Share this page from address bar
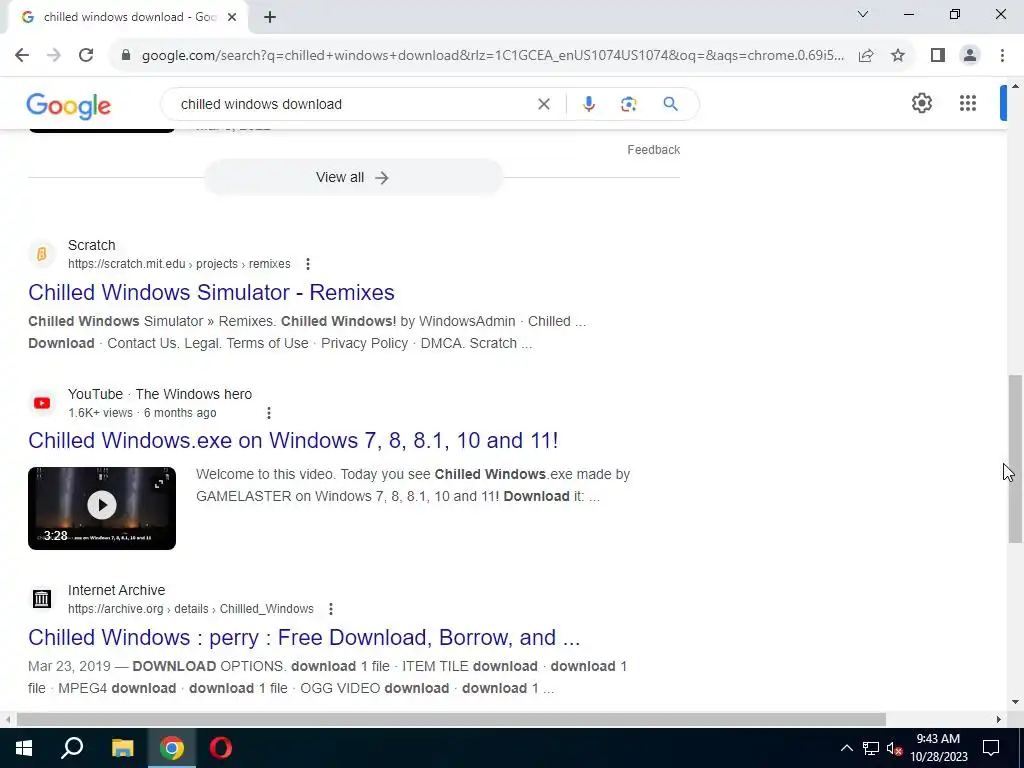 (x=866, y=56)
